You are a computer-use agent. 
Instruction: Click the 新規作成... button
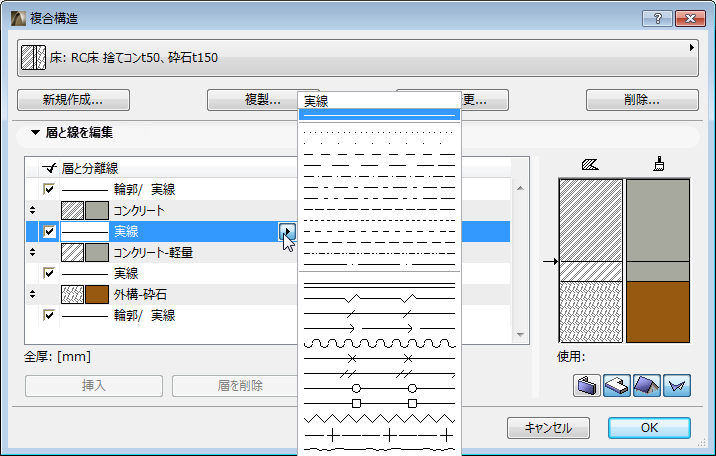(74, 100)
